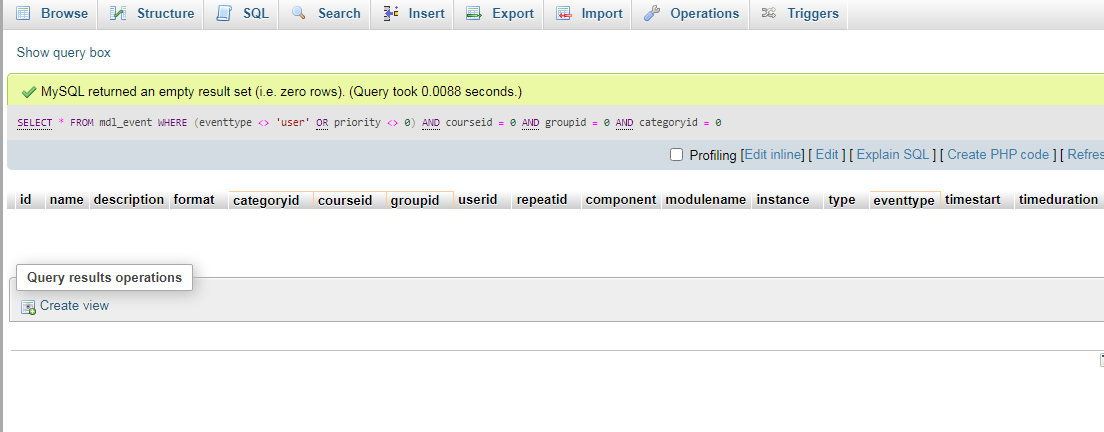Screen dimensions: 1104x432
Task: Click the courseid column header
Action: click(x=345, y=201)
